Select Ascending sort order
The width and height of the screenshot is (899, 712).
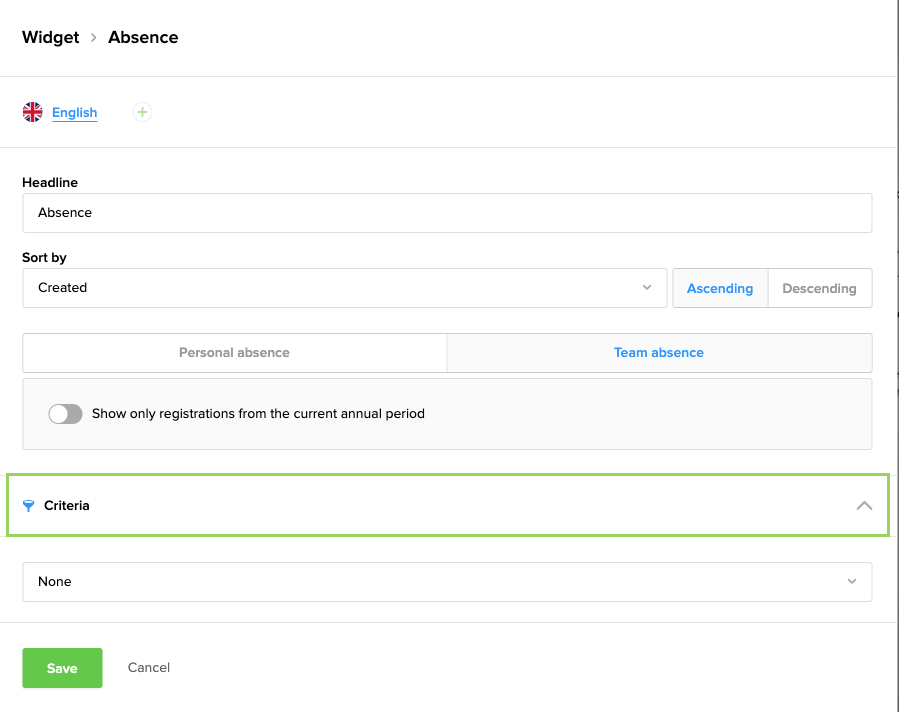719,288
